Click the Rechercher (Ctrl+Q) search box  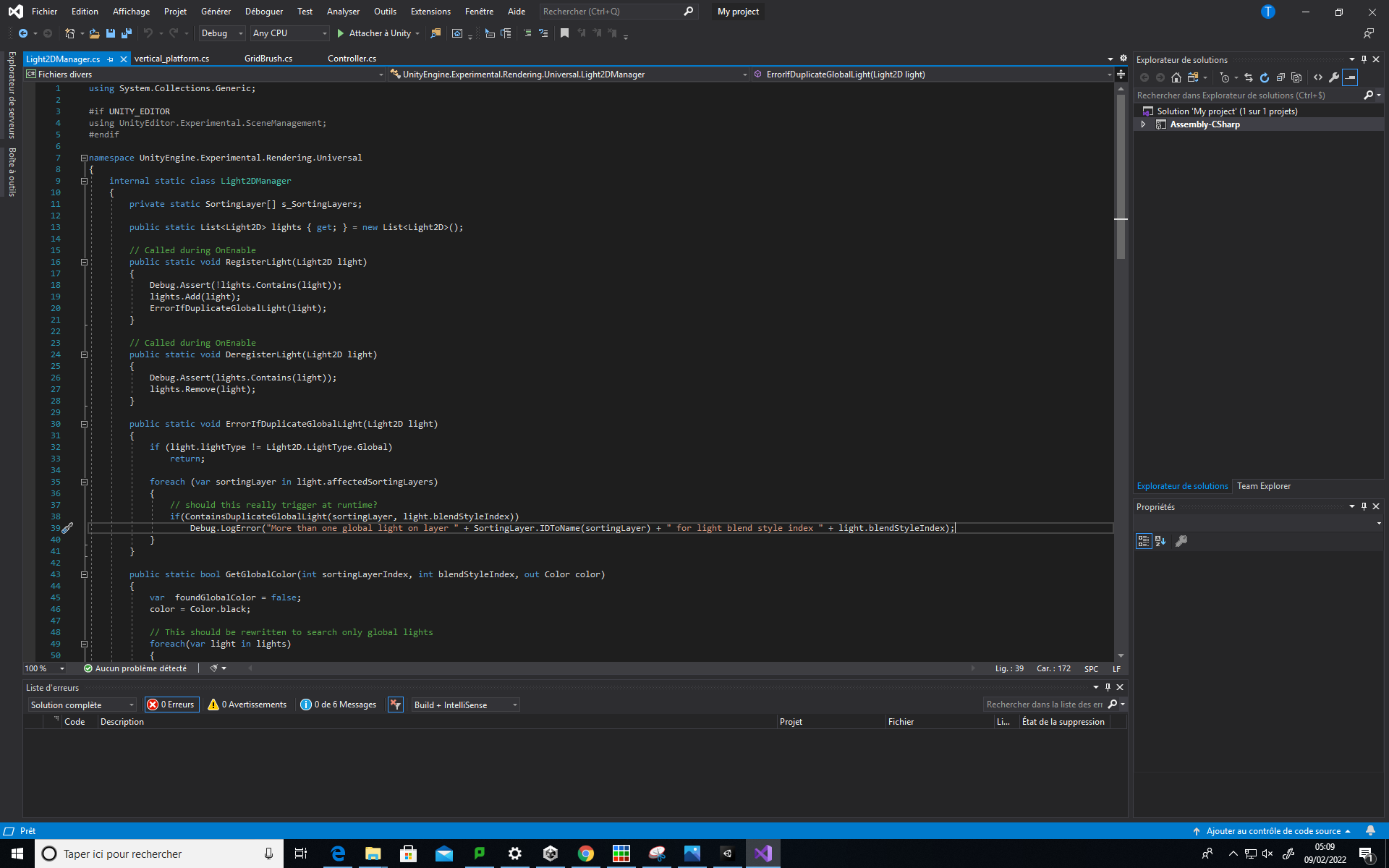(x=619, y=12)
